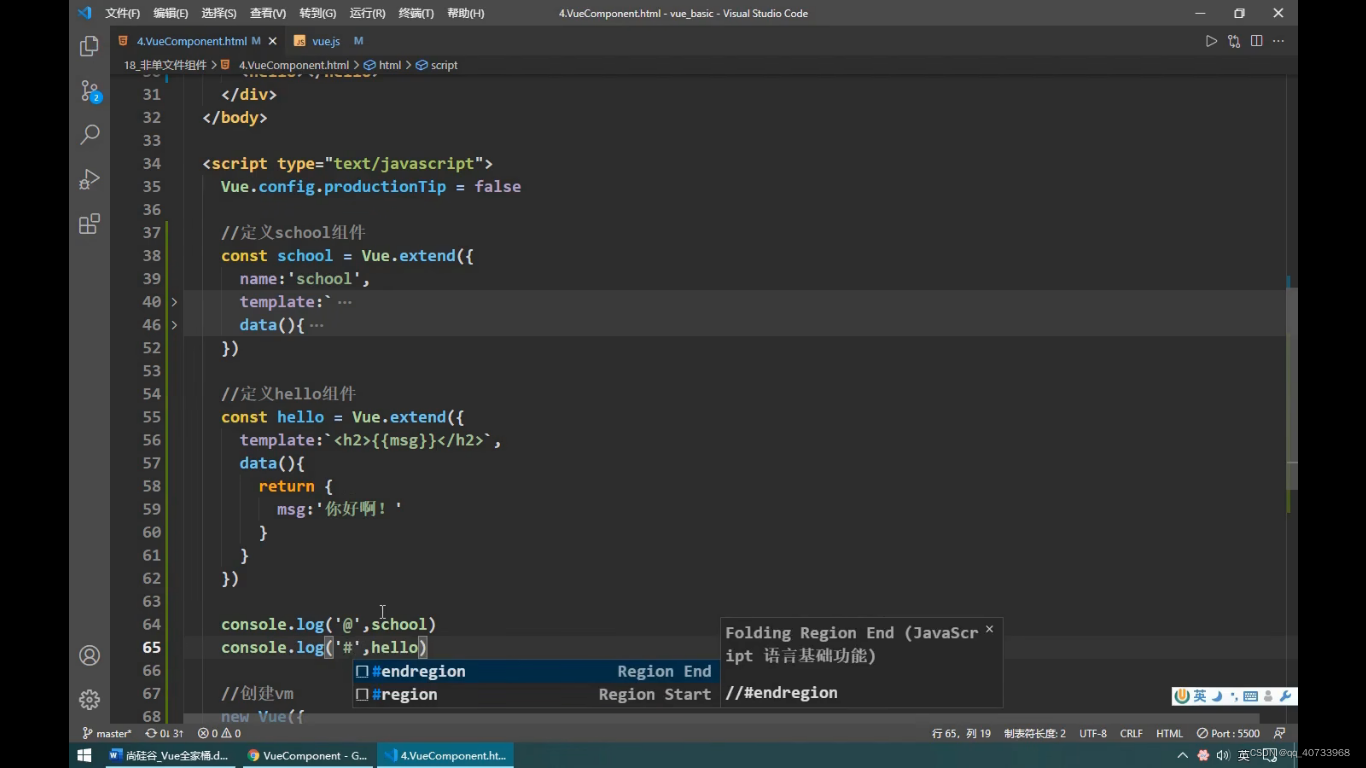Open the 终端(T) menu

click(416, 13)
